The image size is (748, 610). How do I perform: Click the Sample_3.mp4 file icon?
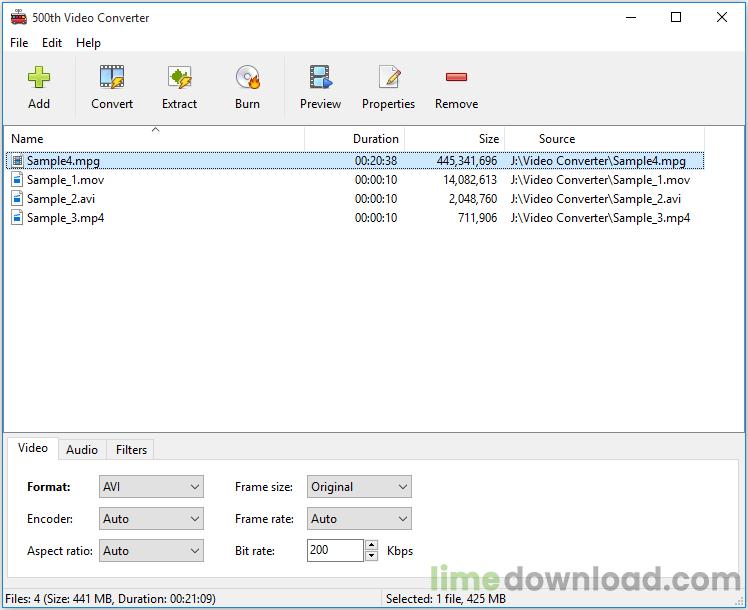tap(17, 217)
